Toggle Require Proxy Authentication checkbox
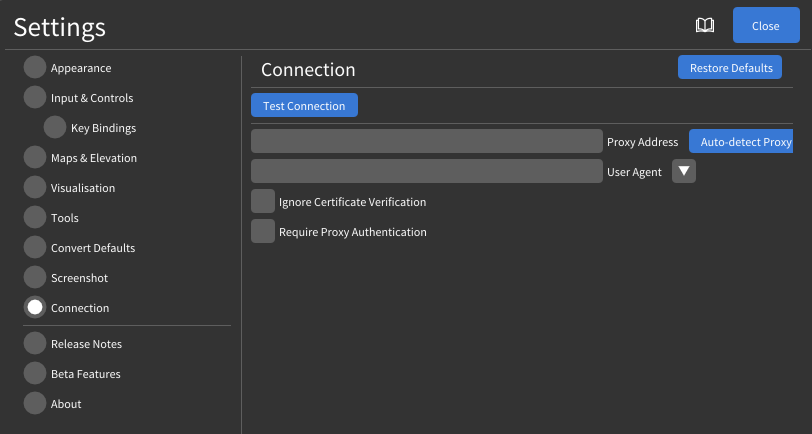 click(x=263, y=232)
